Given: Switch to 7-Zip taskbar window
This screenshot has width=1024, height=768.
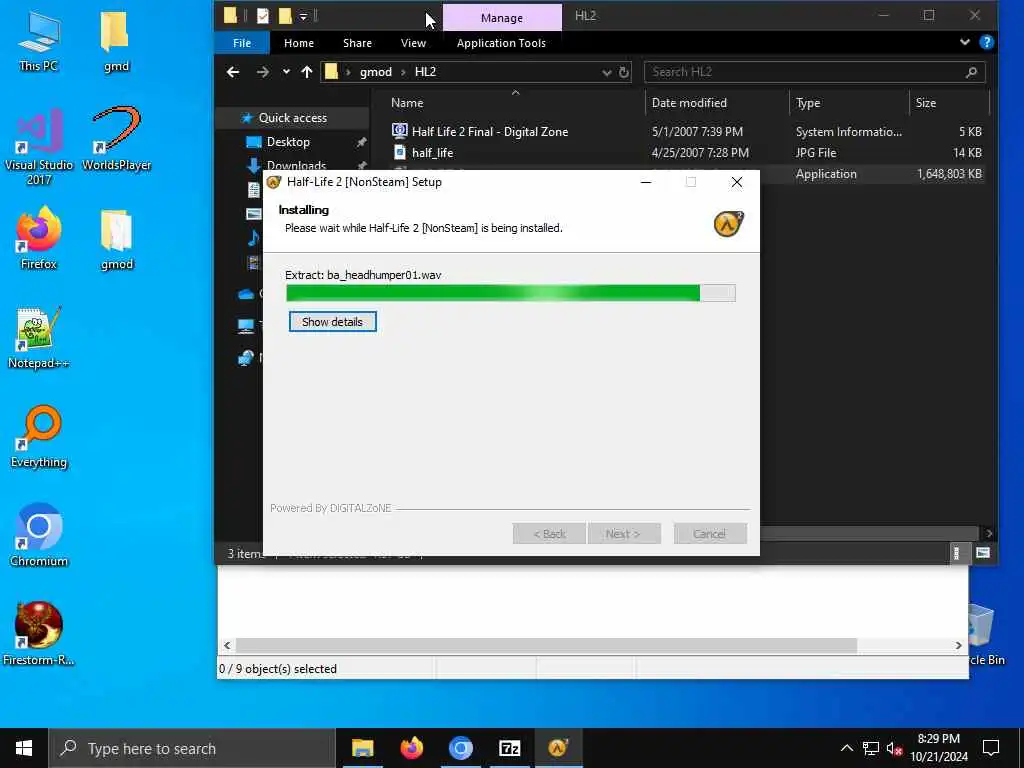Looking at the screenshot, I should 509,748.
